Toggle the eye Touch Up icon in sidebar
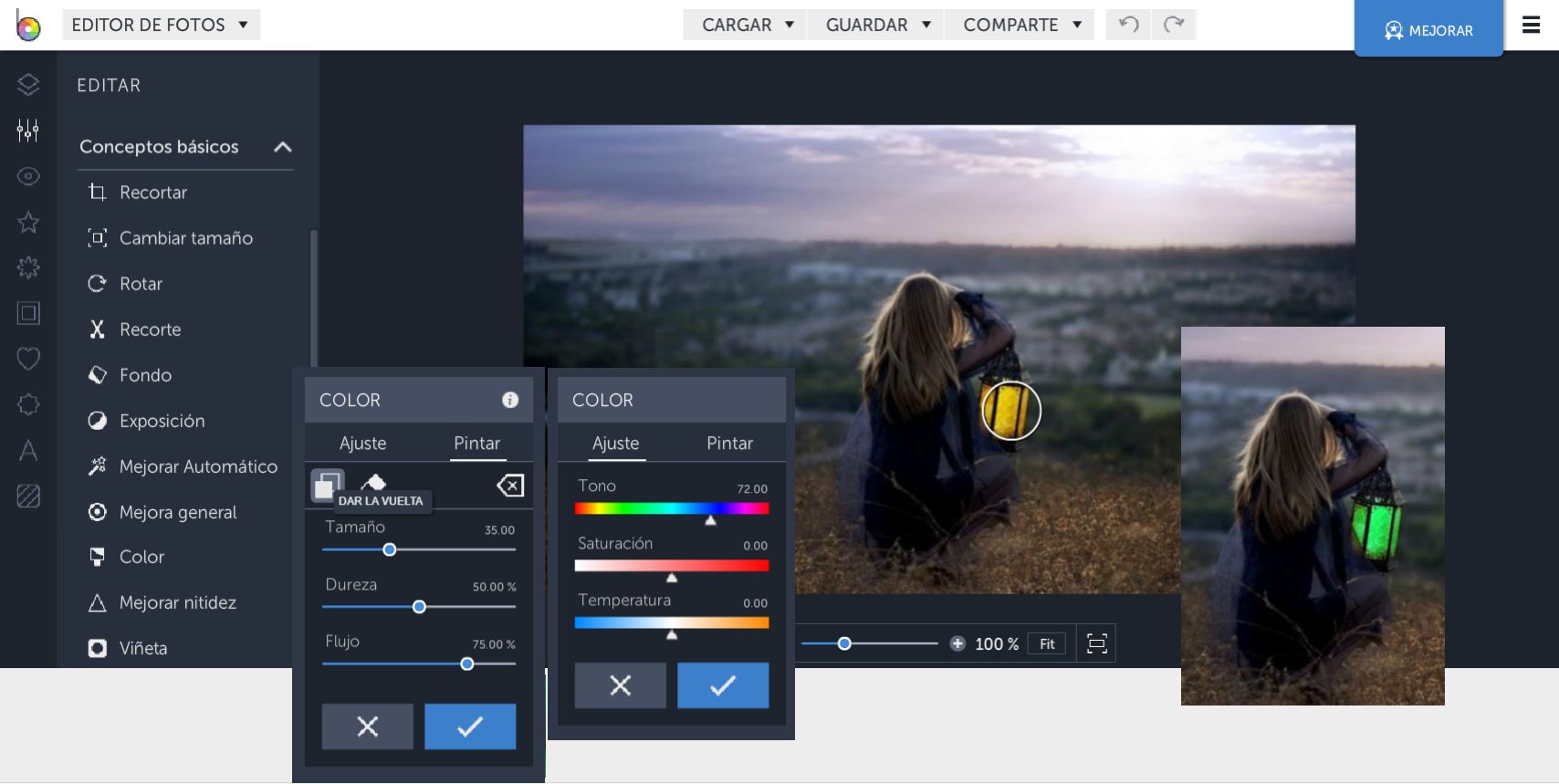The height and width of the screenshot is (784, 1559). pyautogui.click(x=28, y=176)
